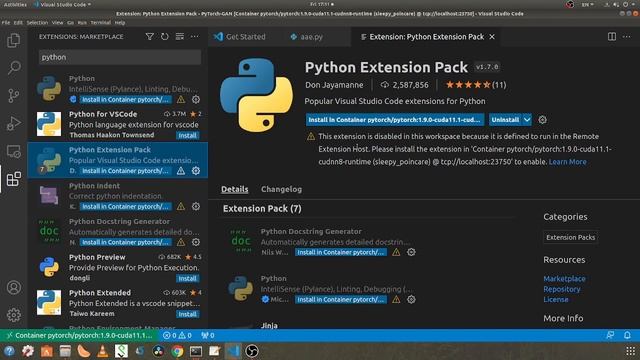
Task: Open Views and More Actions in Extensions panel
Action: (195, 37)
